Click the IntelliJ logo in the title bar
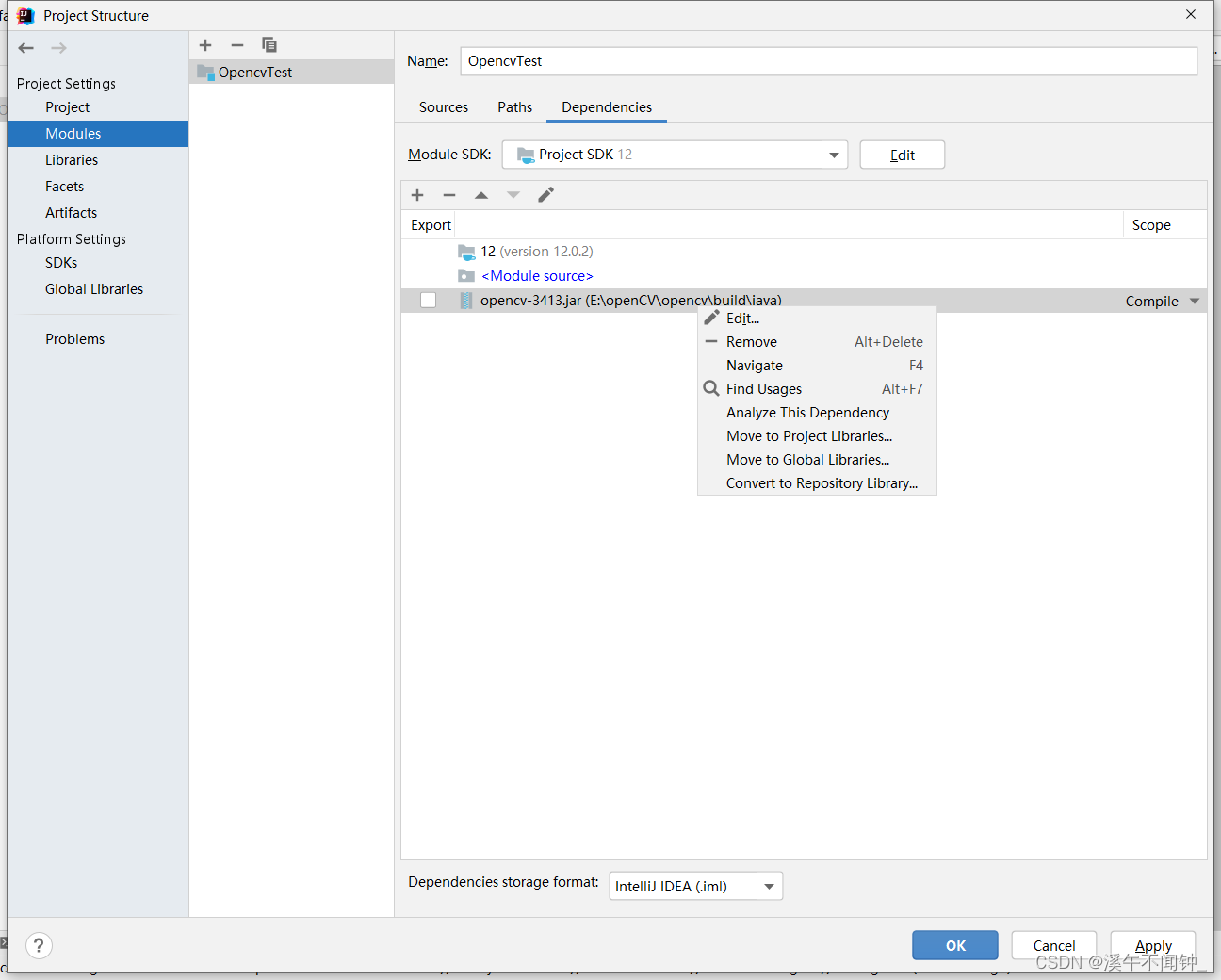Viewport: 1221px width, 980px height. pos(25,15)
